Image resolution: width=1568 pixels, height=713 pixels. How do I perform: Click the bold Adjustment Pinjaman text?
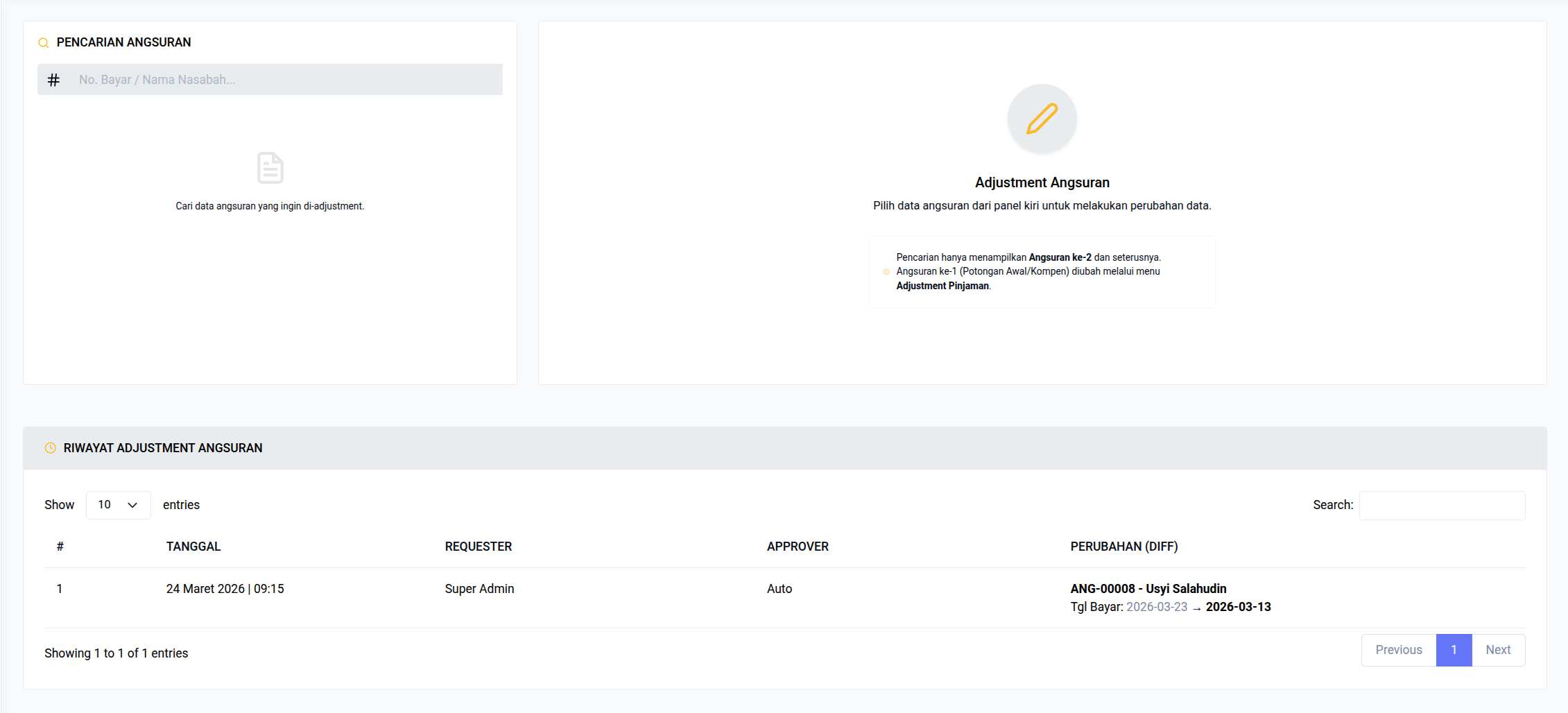click(x=942, y=286)
